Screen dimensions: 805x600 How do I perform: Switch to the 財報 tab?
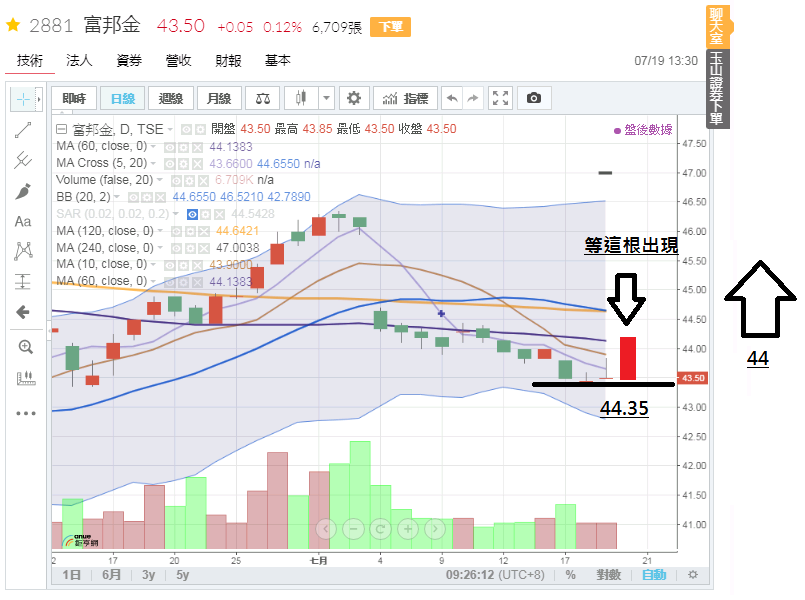228,61
